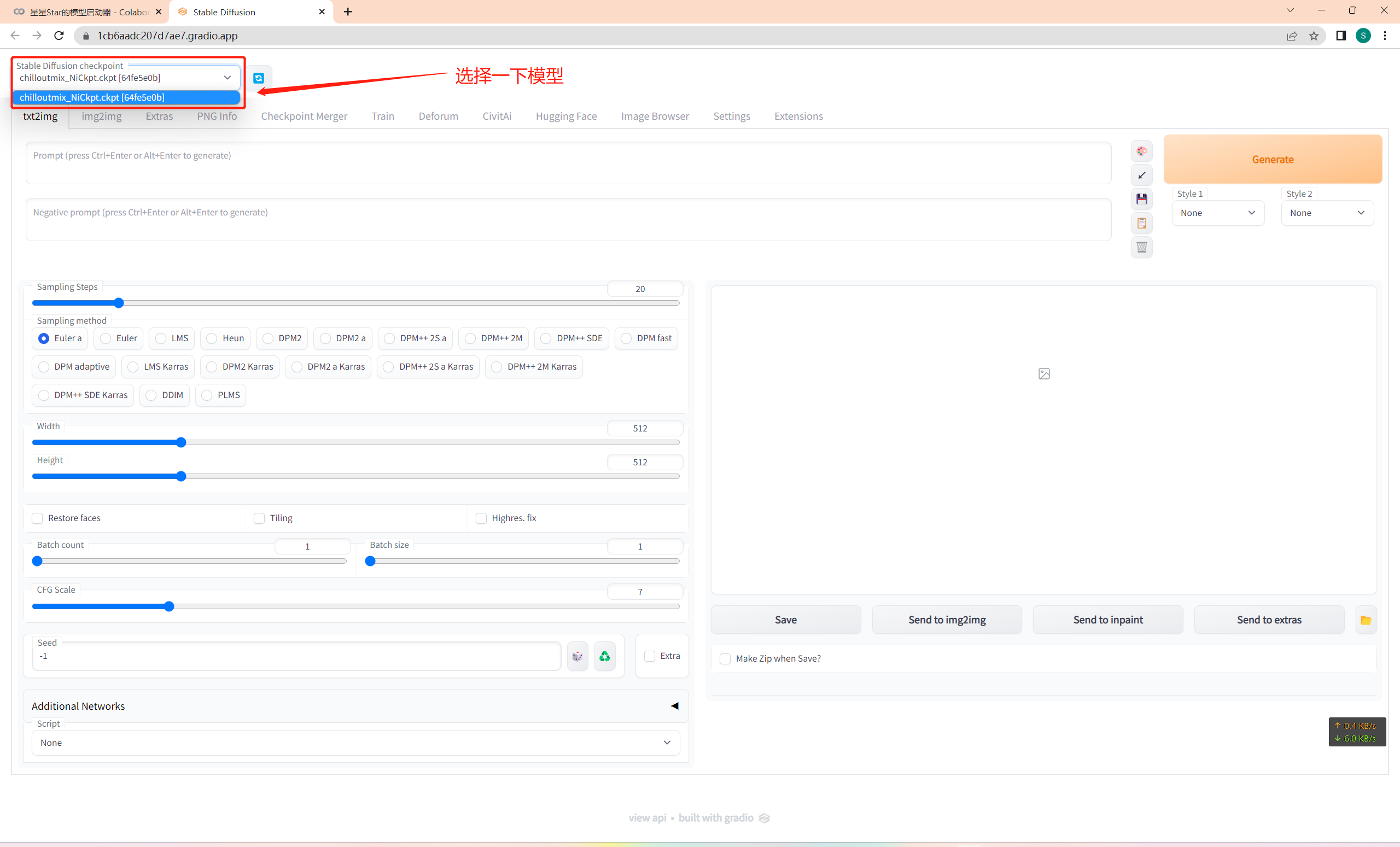Click the CFG Scale slider handle

[169, 607]
